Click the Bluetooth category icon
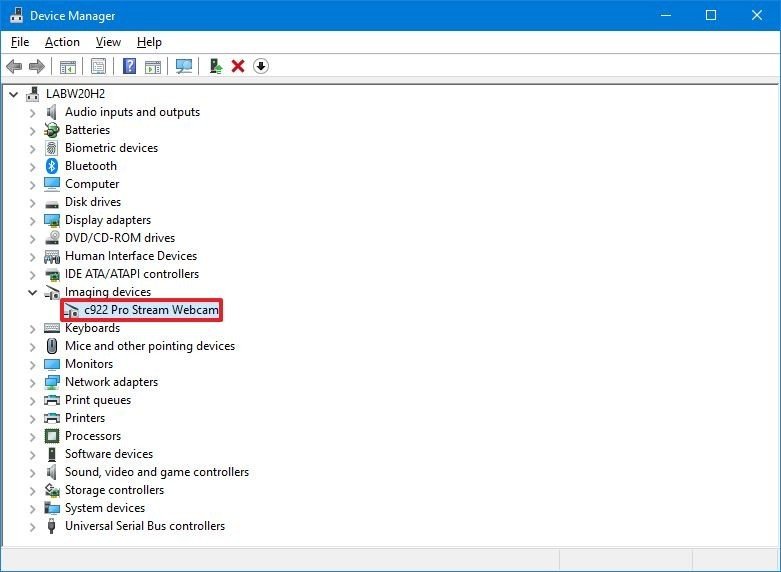Viewport: 781px width, 572px height. (x=52, y=166)
